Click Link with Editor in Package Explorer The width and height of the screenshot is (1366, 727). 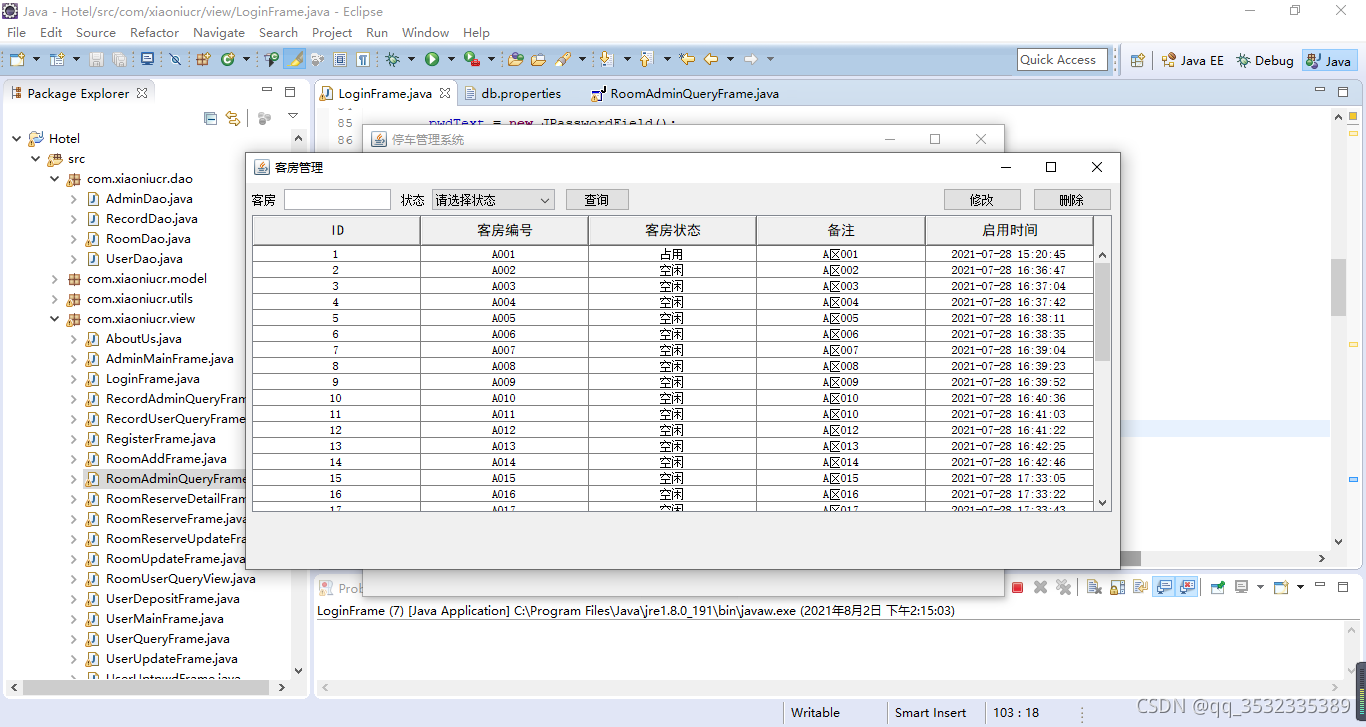pyautogui.click(x=233, y=118)
